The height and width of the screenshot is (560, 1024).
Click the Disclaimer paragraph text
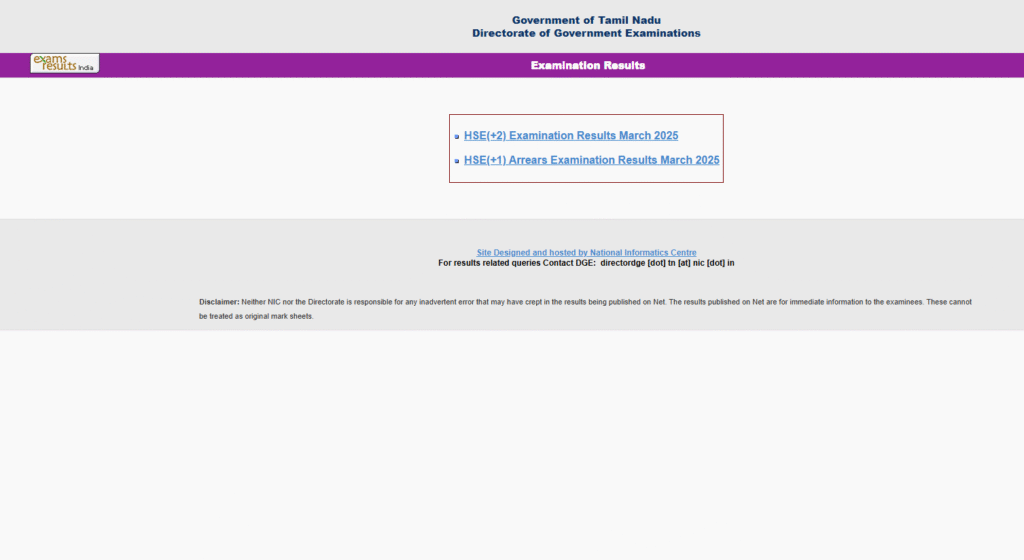[x=585, y=309]
